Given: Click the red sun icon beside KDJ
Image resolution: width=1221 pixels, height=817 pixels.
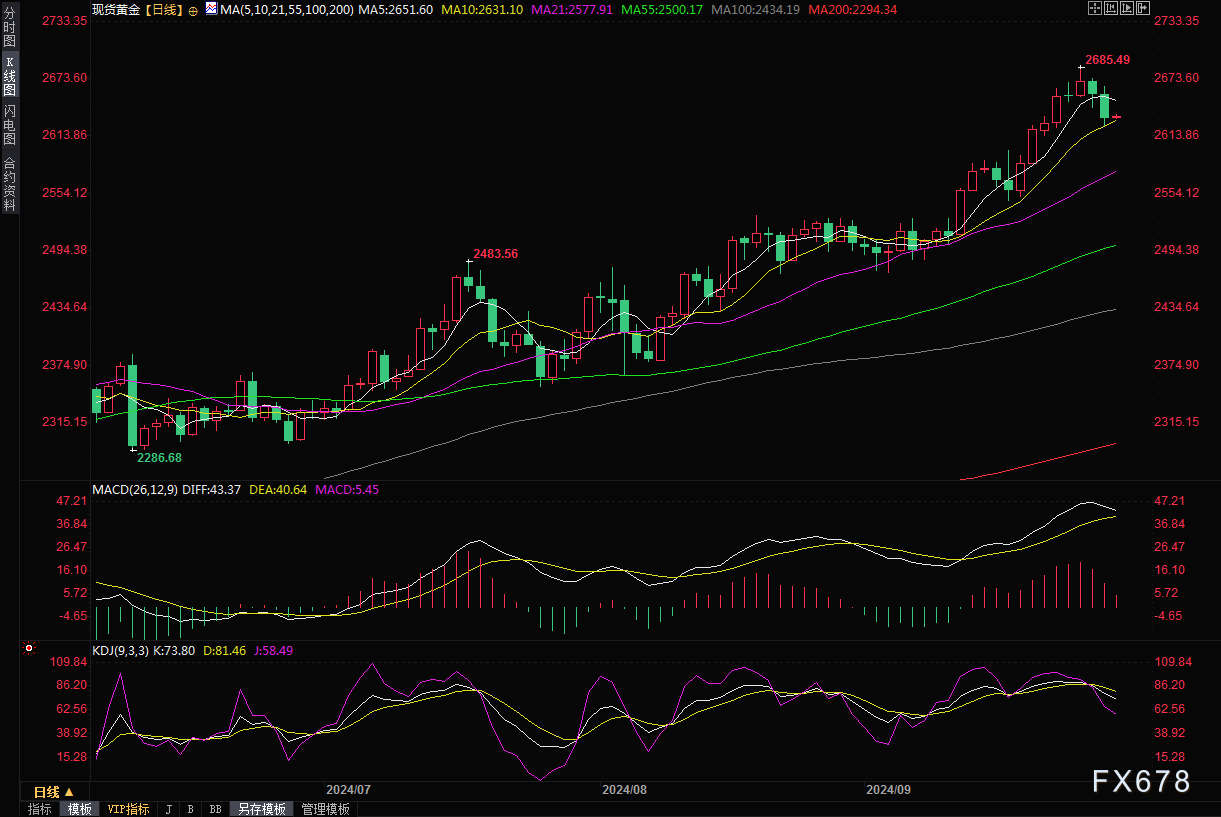Looking at the screenshot, I should point(29,650).
